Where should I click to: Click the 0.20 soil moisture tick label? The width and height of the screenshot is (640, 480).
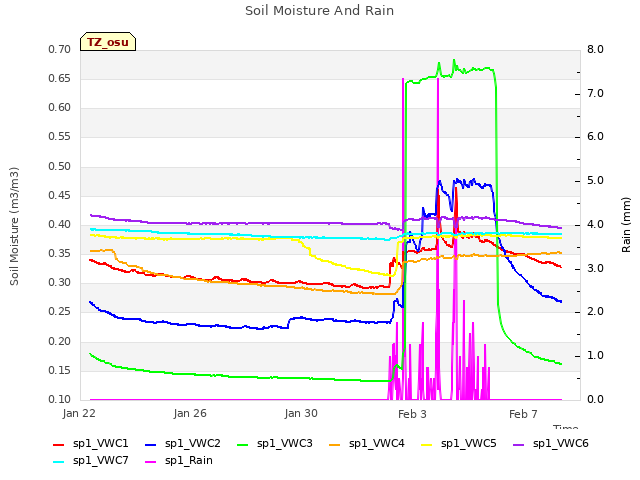pos(60,342)
